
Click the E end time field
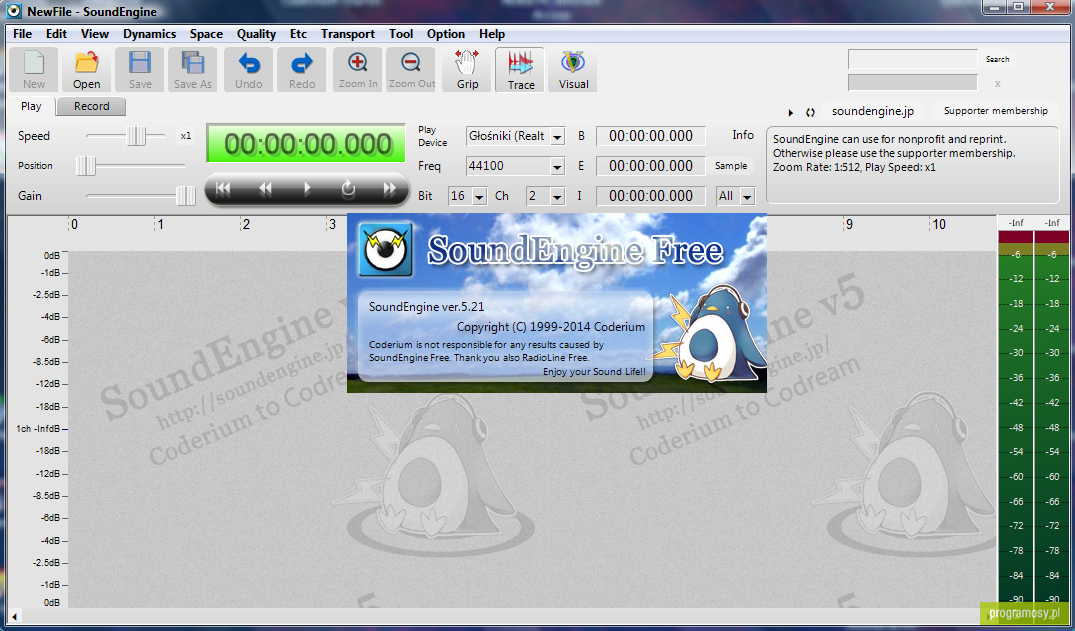tap(651, 166)
